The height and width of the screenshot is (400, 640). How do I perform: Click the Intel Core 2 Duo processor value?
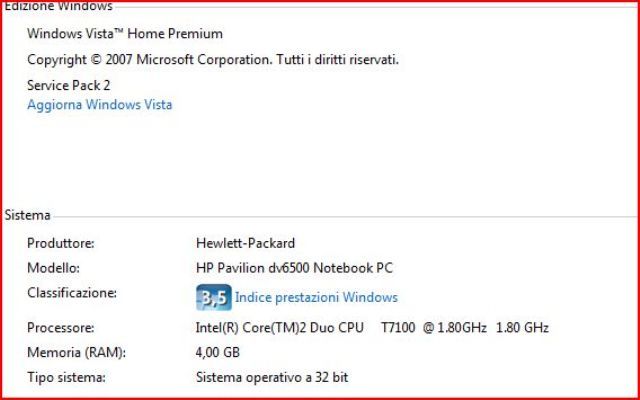tap(280, 327)
